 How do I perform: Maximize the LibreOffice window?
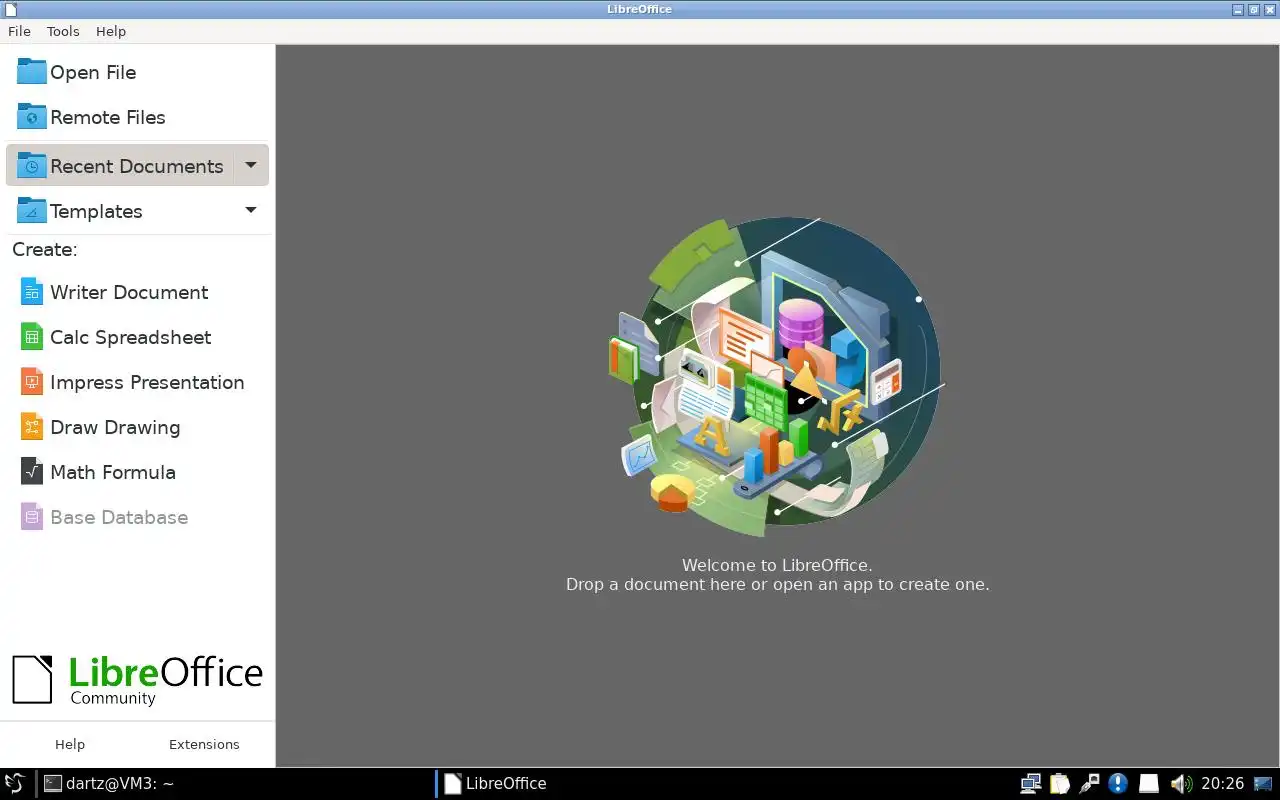[x=1253, y=9]
